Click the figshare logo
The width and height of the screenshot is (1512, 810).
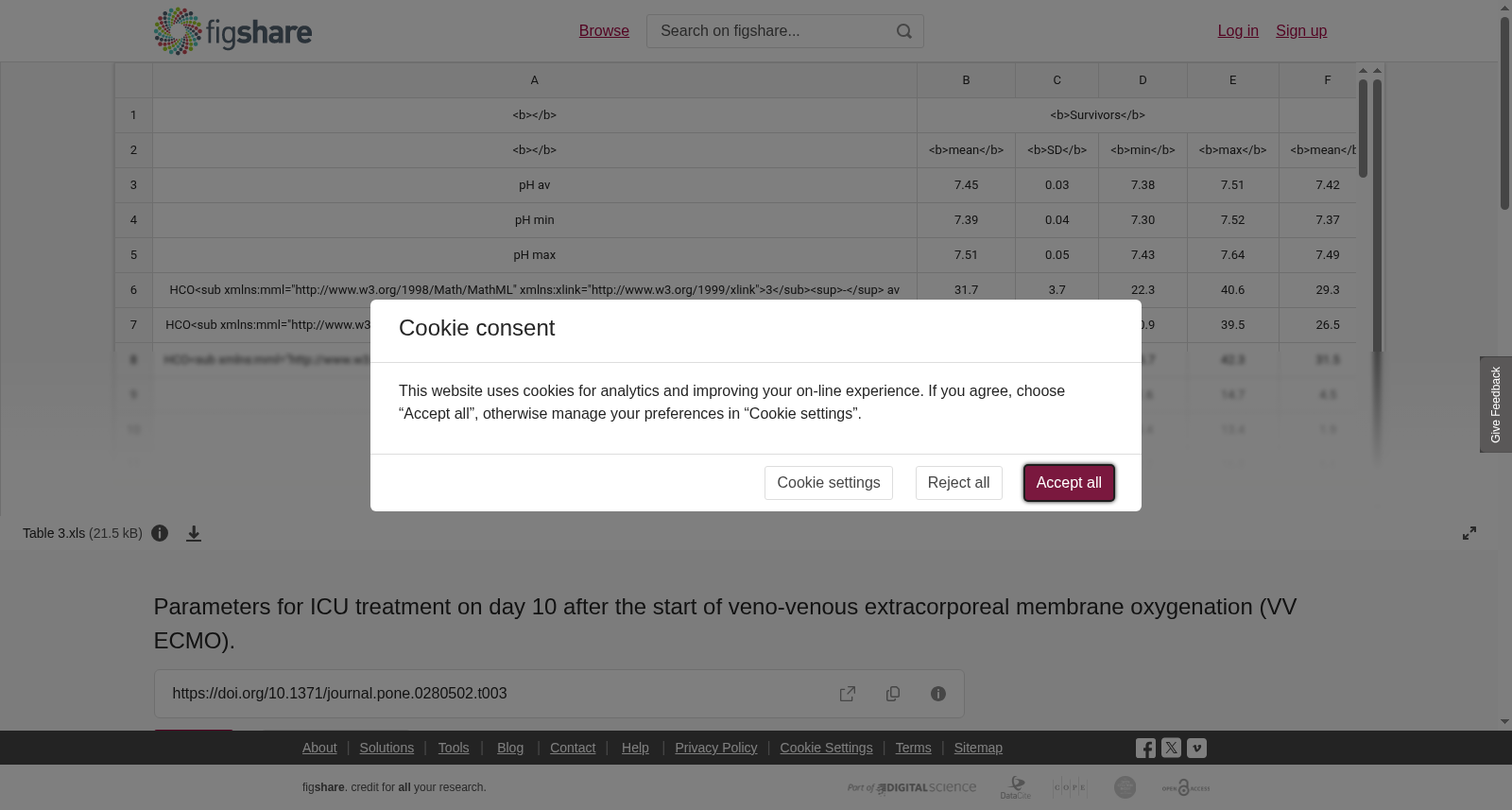pyautogui.click(x=232, y=31)
